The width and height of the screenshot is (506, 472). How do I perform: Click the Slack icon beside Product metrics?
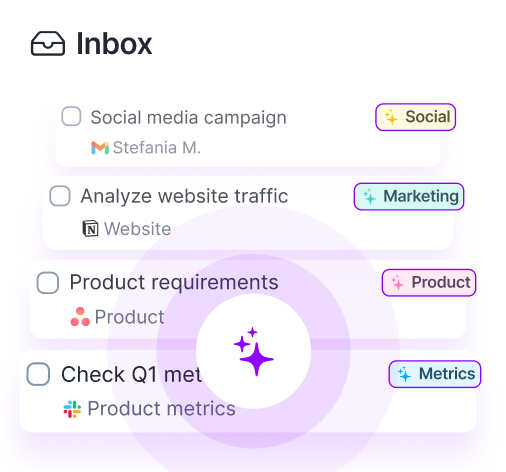(x=72, y=409)
